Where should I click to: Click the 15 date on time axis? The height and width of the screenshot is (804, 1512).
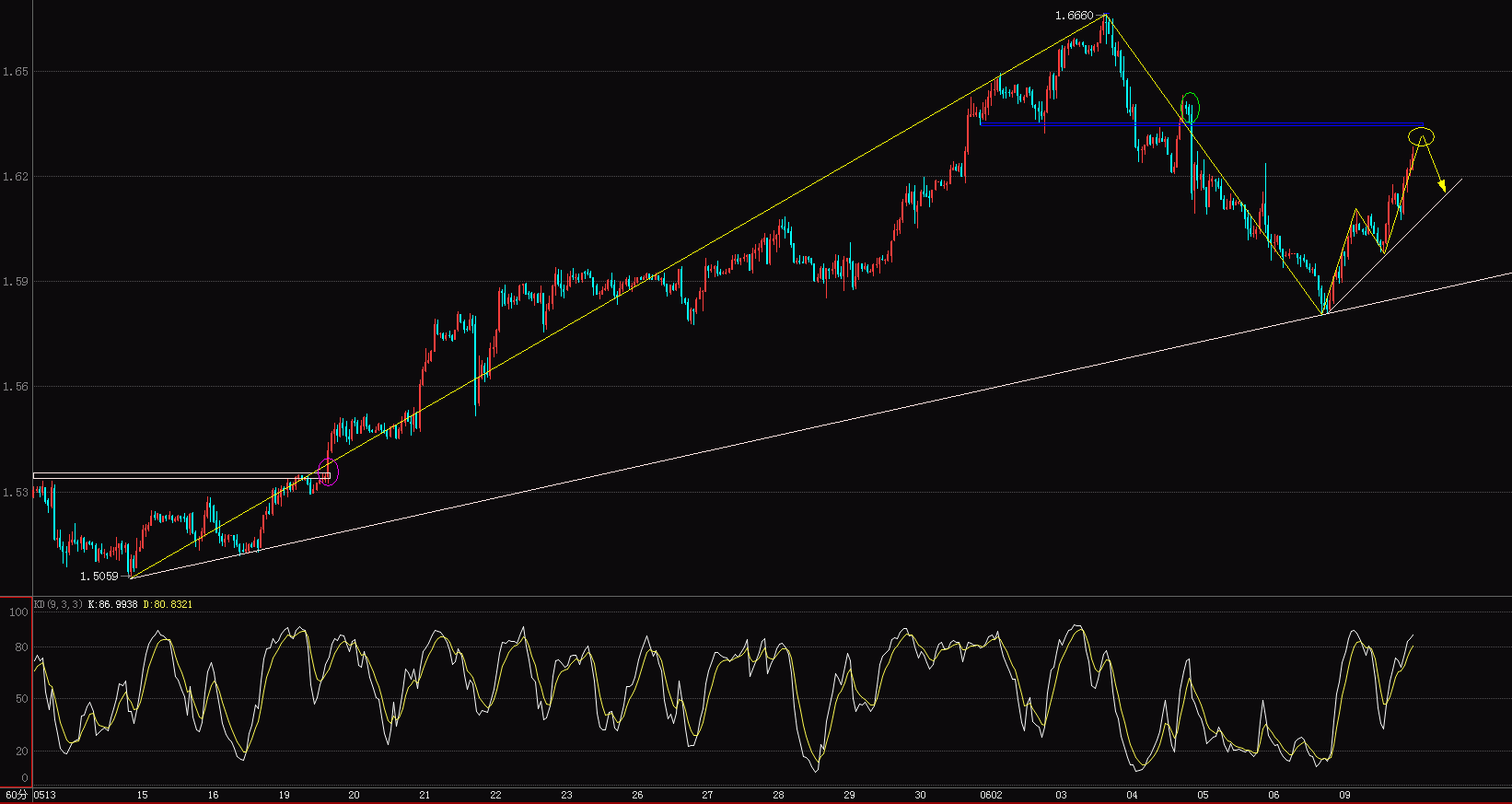coord(142,795)
